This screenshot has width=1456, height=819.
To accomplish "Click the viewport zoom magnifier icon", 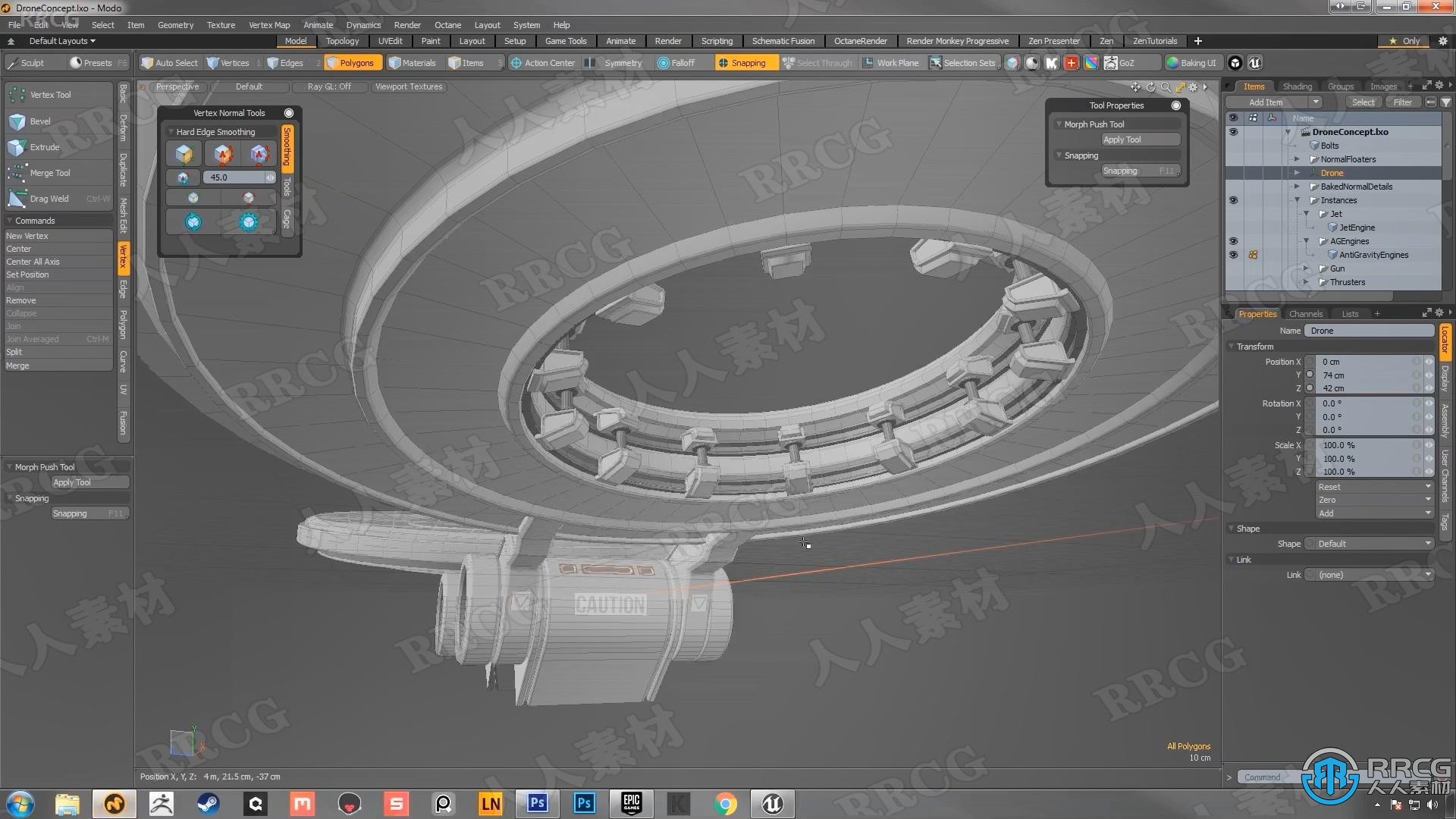I will pos(1166,86).
